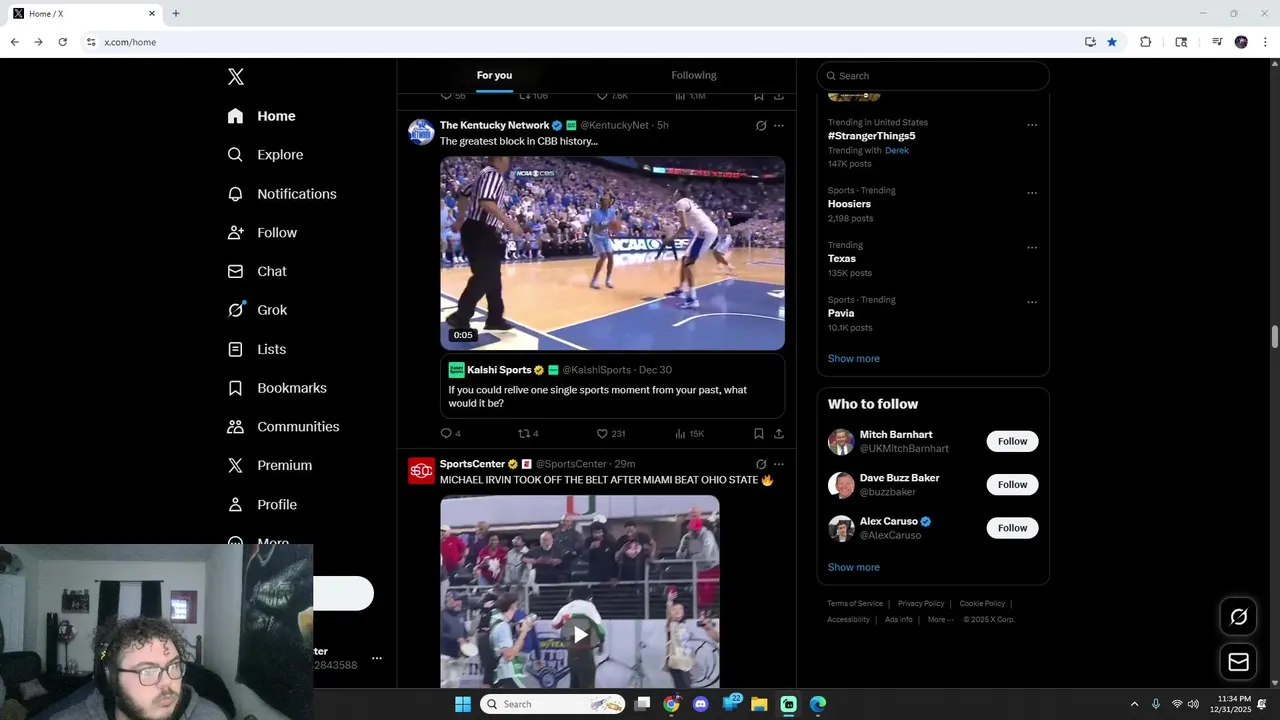Open Grok from the sidebar
This screenshot has height=720, width=1280.
coord(258,310)
